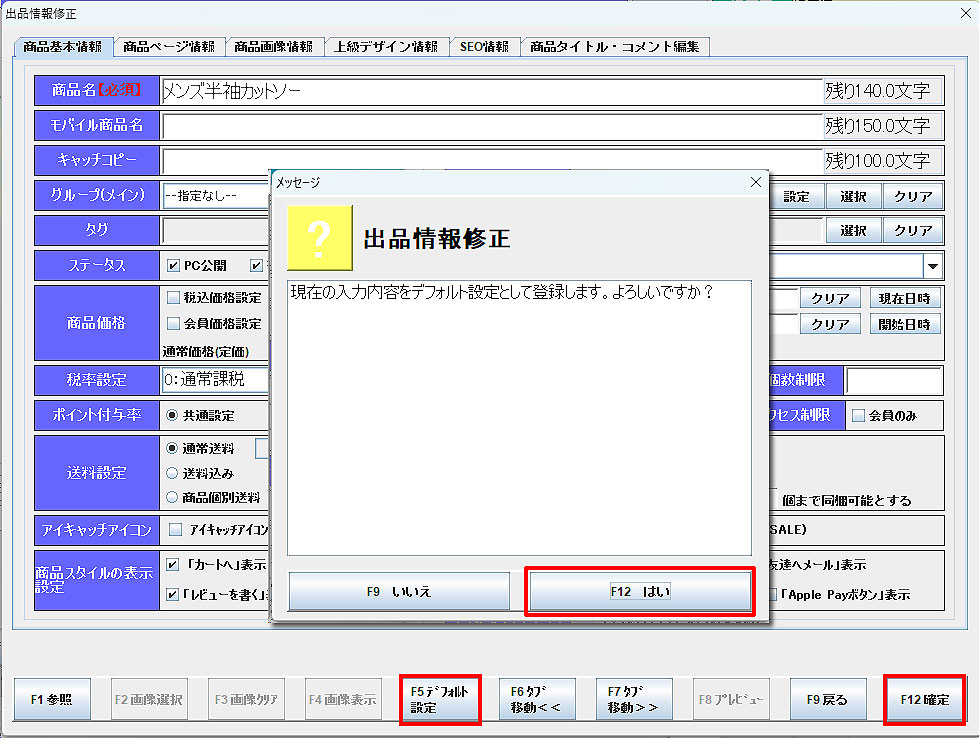Expand the ステータス row dropdown arrow
The height and width of the screenshot is (738, 979).
coord(933,266)
